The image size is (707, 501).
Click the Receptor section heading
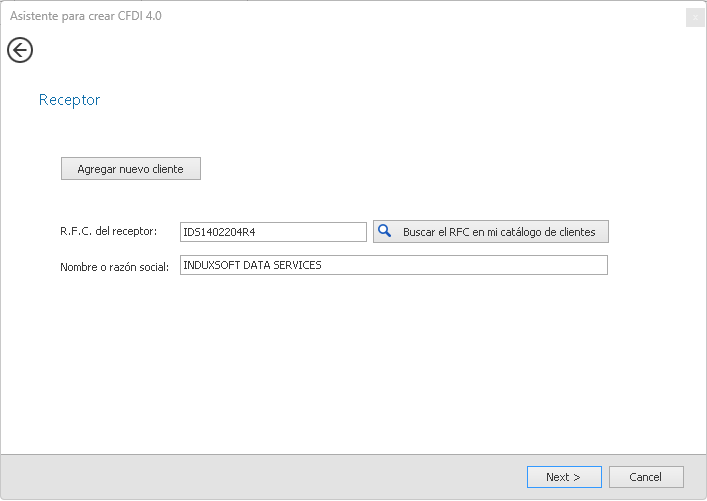[x=69, y=100]
